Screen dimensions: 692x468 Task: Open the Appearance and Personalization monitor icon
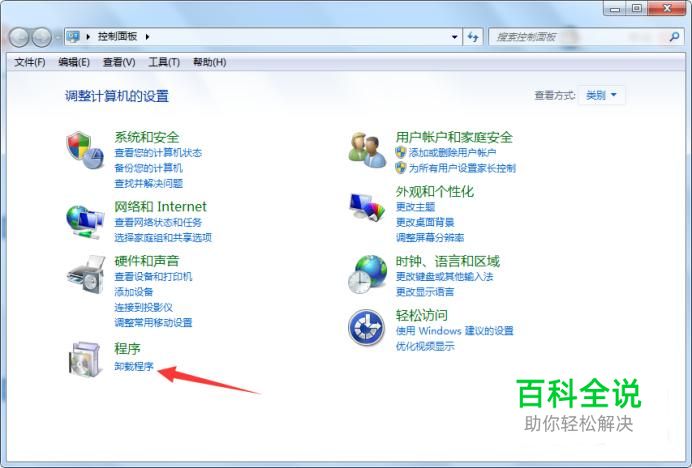[367, 207]
